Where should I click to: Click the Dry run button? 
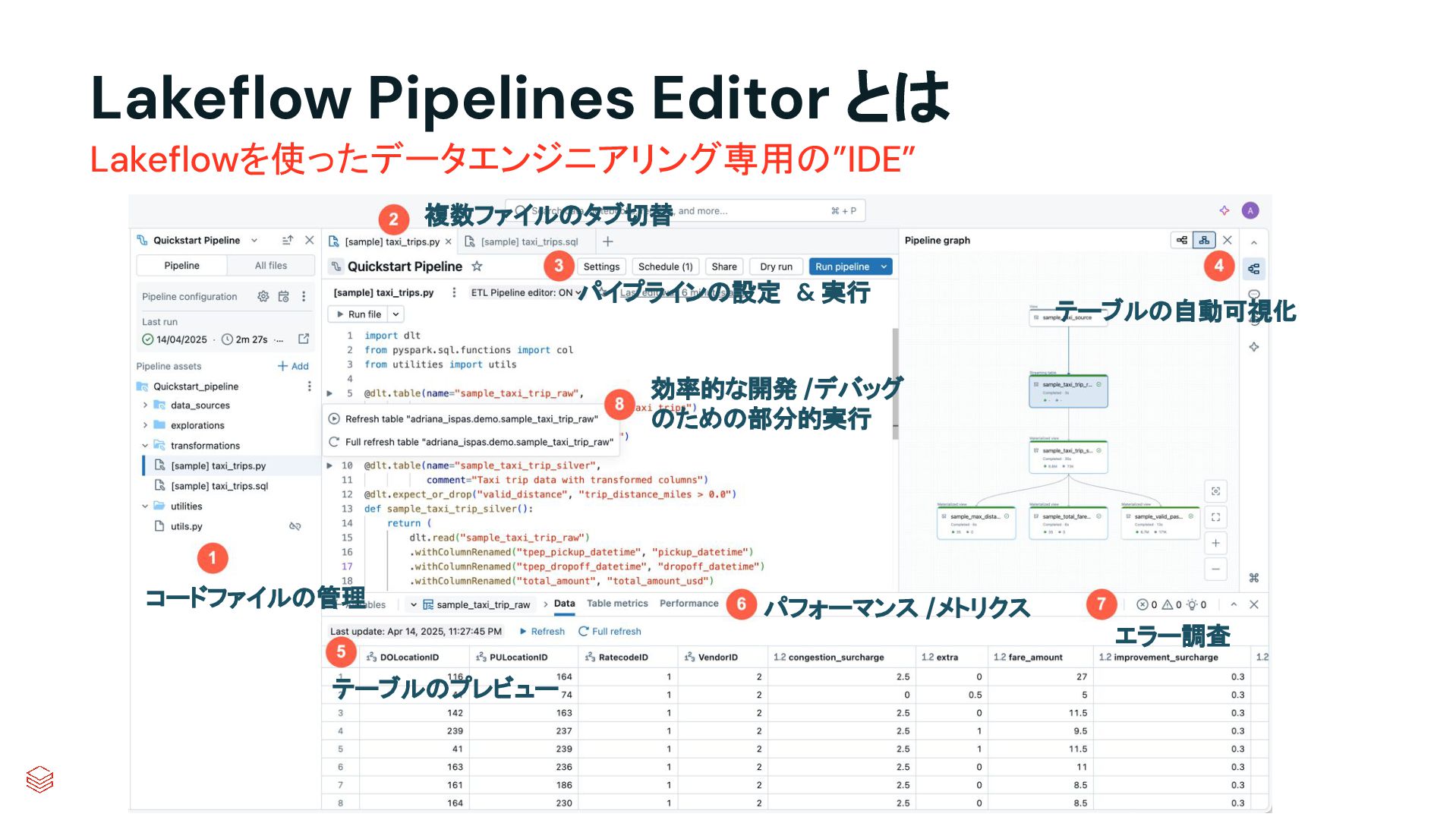776,266
